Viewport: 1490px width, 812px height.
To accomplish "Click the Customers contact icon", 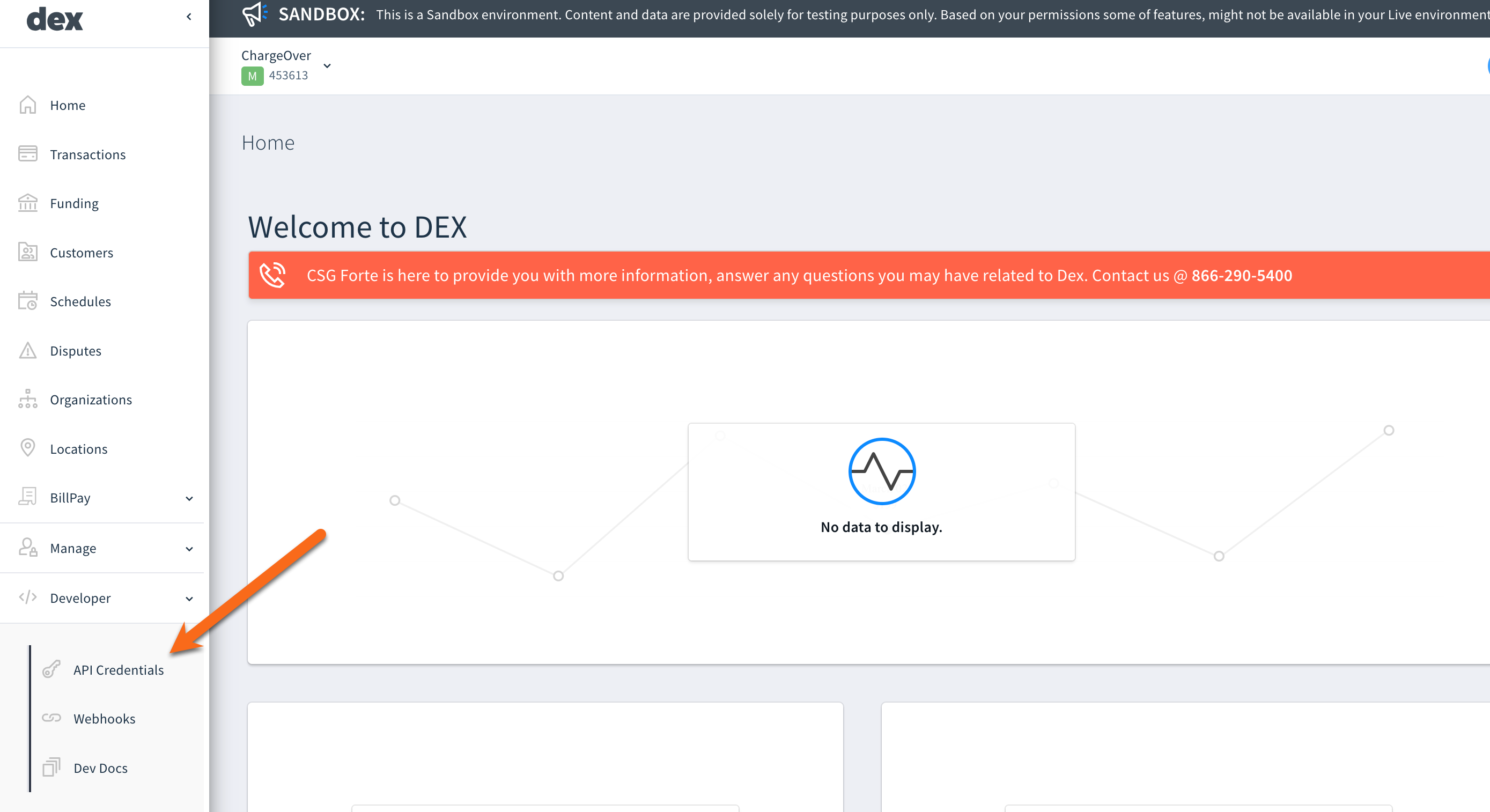I will [28, 252].
